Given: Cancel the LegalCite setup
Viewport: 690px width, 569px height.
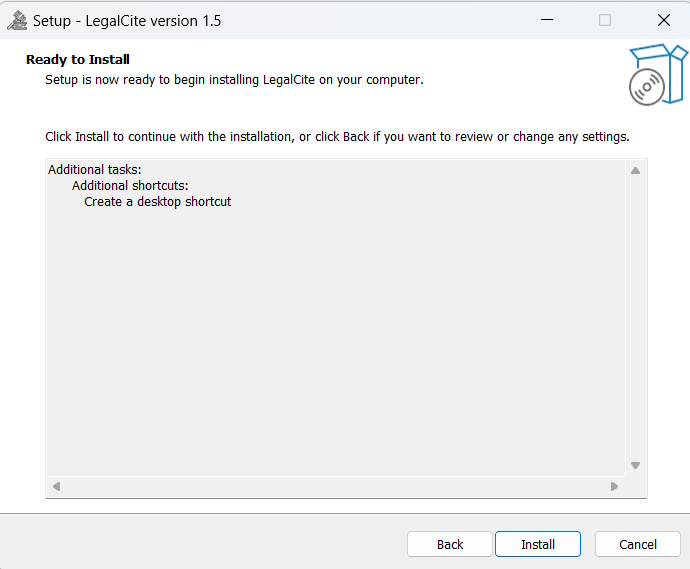Looking at the screenshot, I should (638, 544).
